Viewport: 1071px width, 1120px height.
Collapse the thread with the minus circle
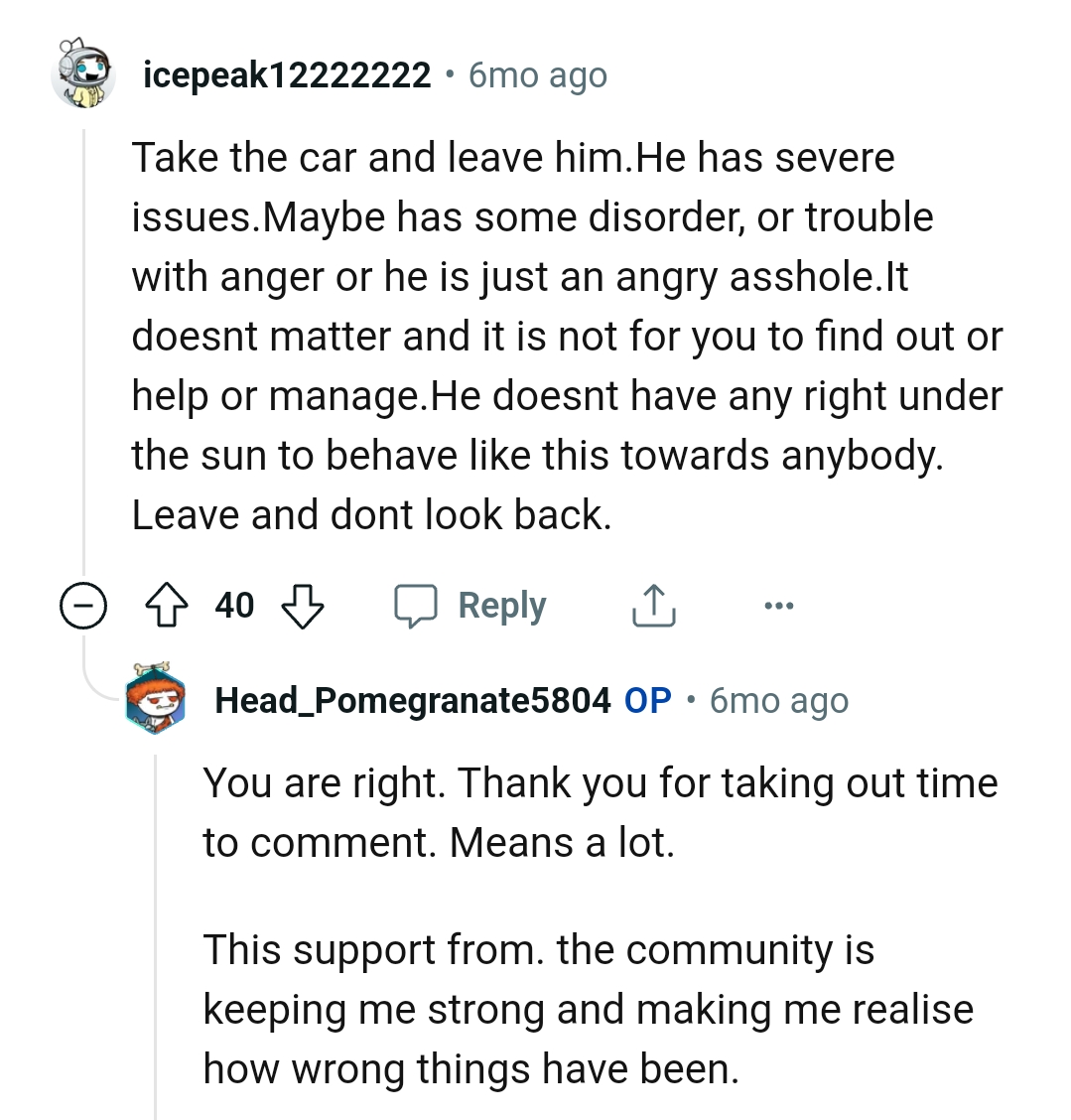point(83,606)
